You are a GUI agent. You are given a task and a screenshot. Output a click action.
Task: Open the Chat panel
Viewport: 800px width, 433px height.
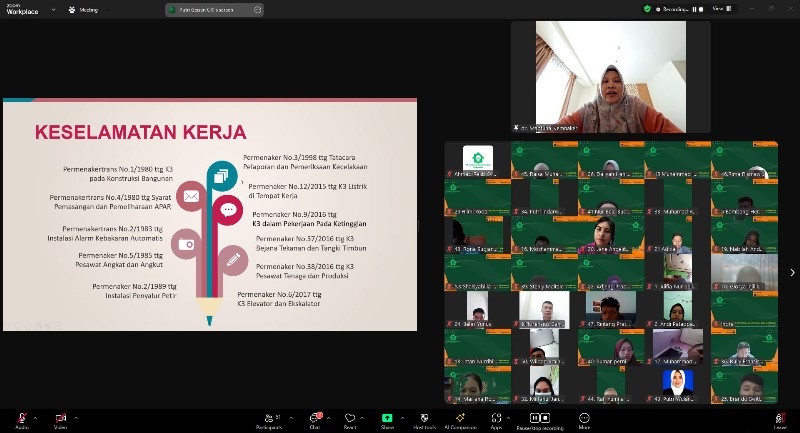click(x=315, y=420)
